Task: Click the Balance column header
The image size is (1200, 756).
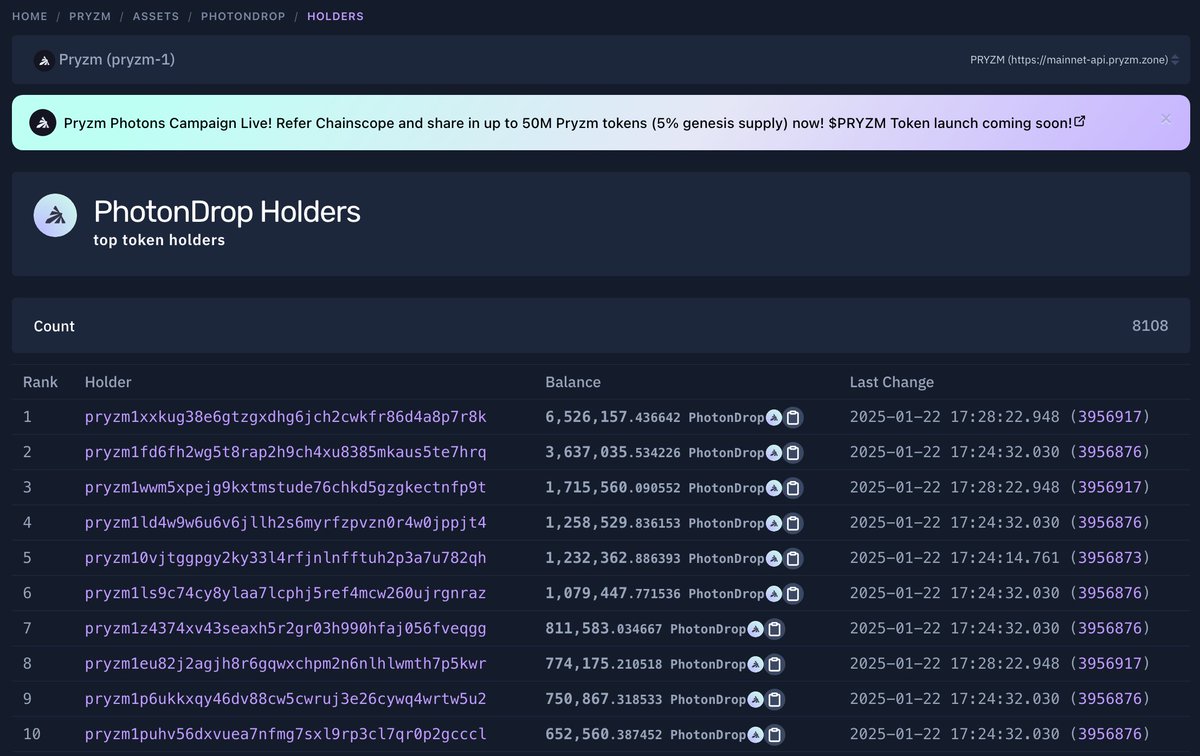Action: [x=573, y=382]
